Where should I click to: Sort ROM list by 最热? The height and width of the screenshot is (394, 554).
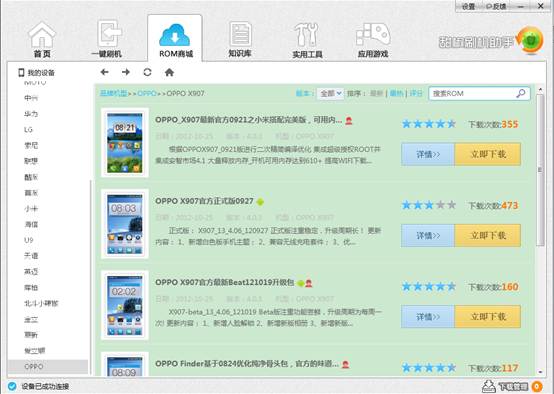[396, 93]
